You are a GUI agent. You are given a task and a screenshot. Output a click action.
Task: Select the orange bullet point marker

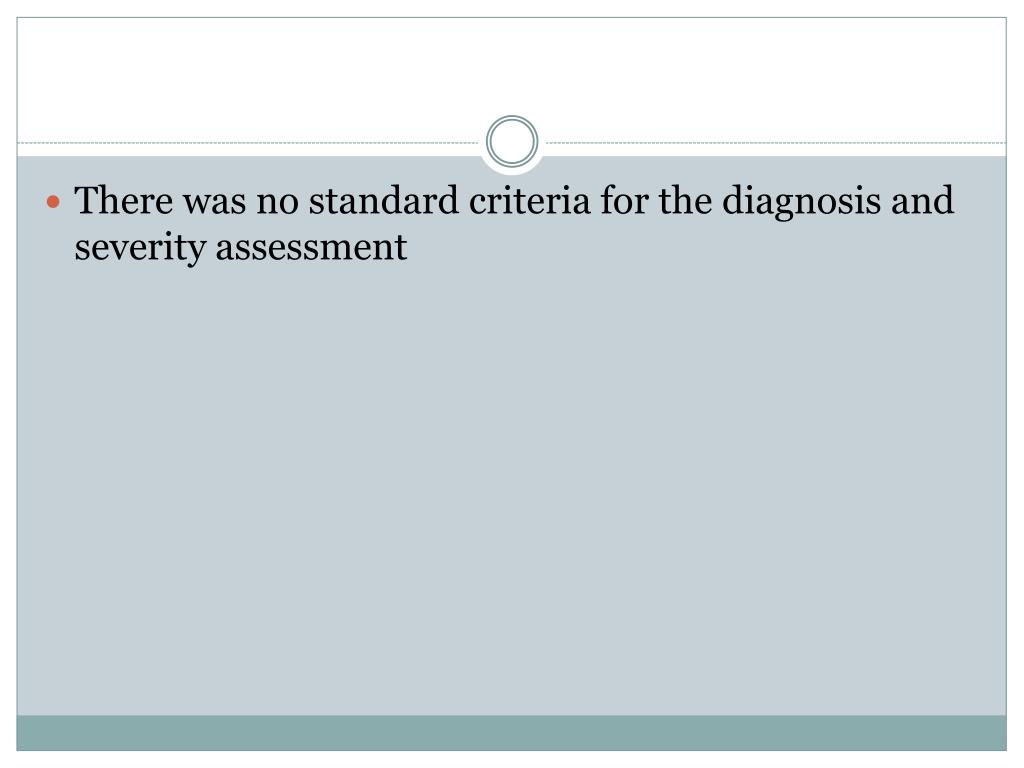pyautogui.click(x=54, y=202)
